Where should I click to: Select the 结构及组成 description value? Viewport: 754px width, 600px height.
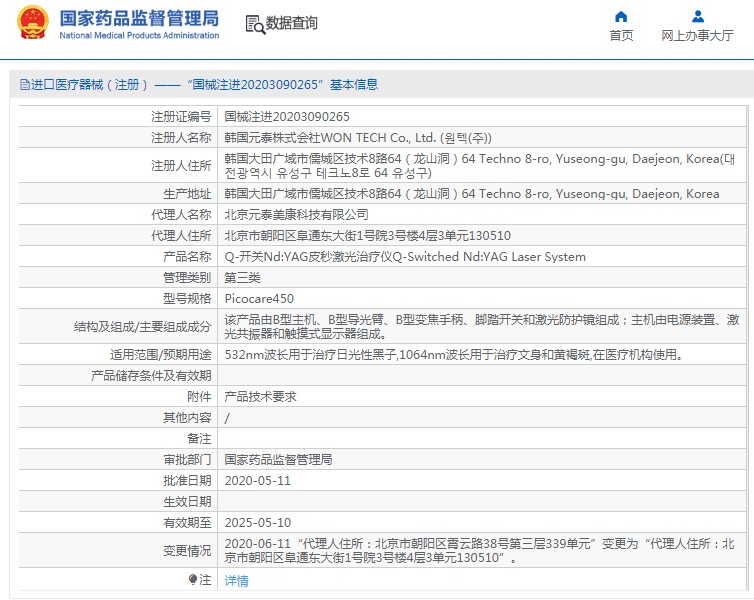(x=482, y=326)
